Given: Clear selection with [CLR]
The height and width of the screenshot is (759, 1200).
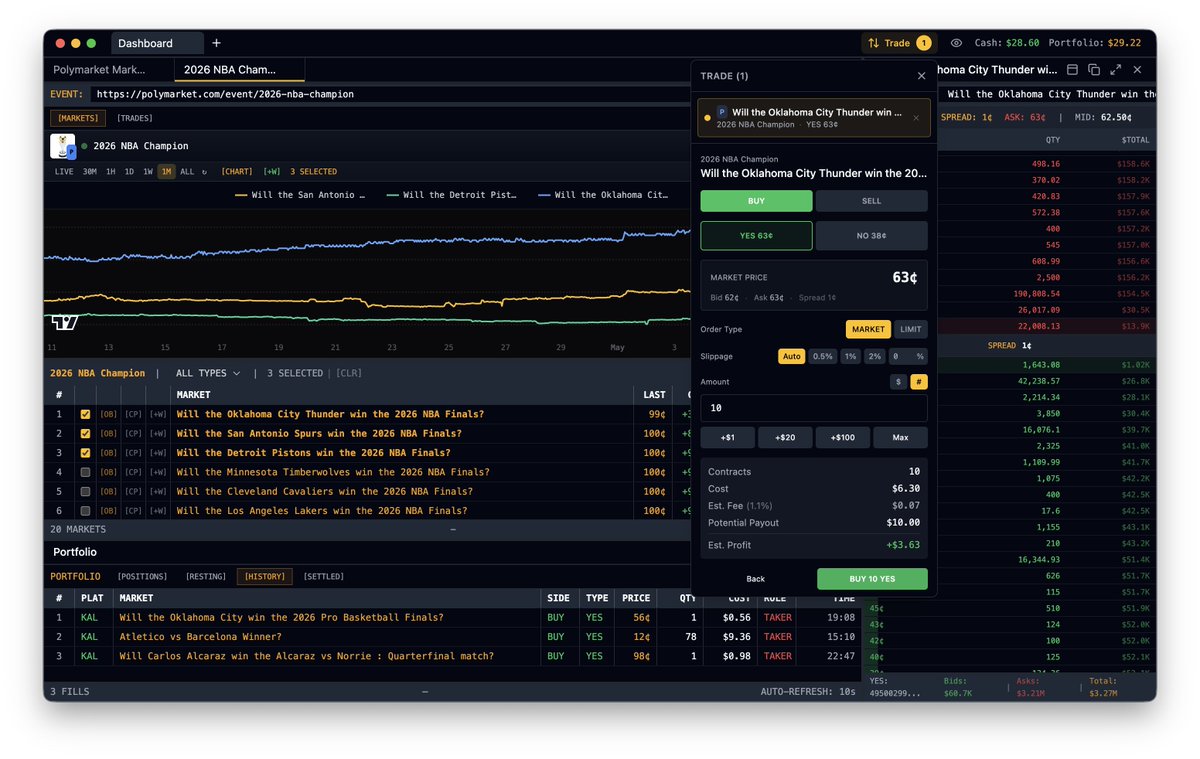Looking at the screenshot, I should coord(349,373).
